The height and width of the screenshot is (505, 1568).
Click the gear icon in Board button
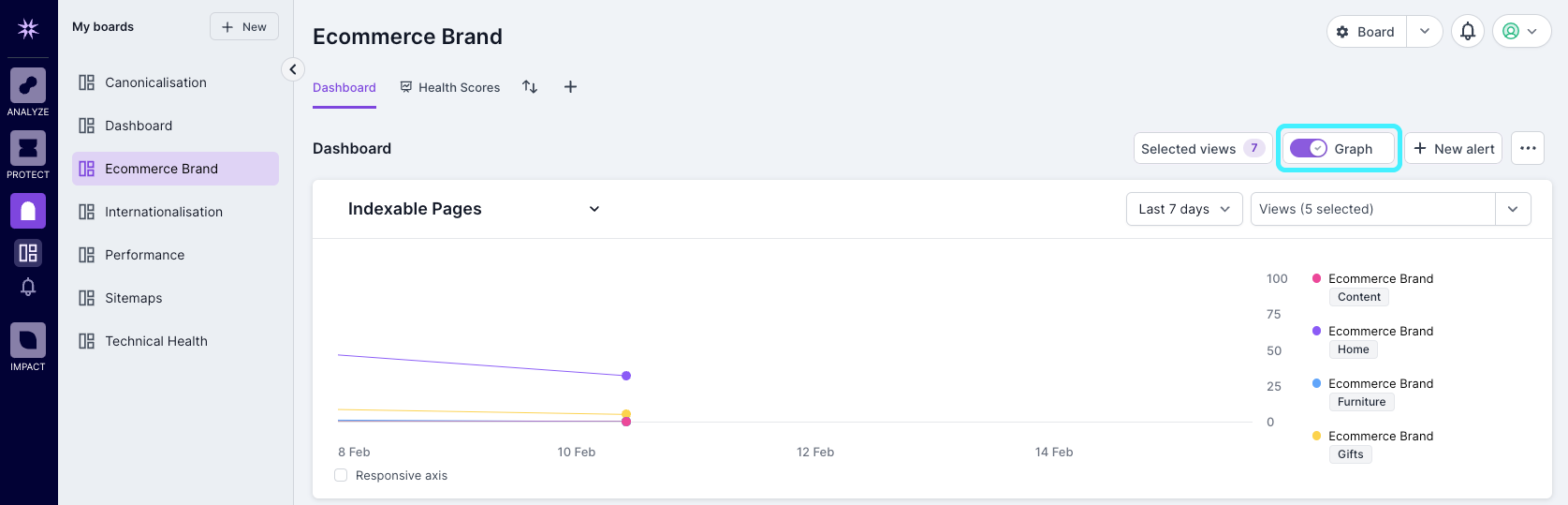1342,32
